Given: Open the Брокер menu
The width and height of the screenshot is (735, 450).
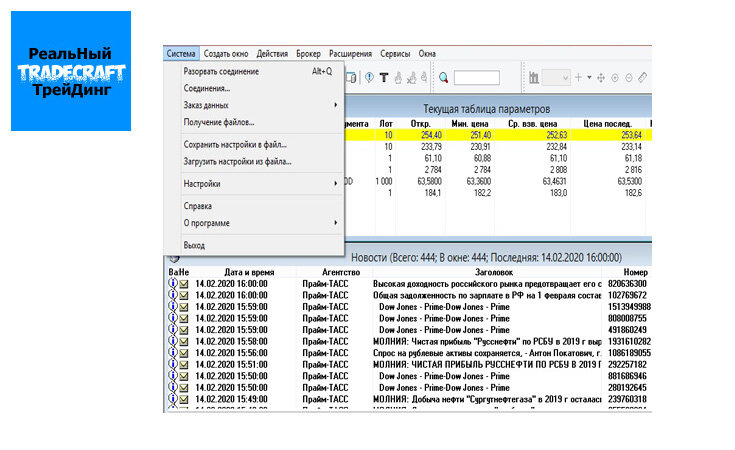Looking at the screenshot, I should pos(308,53).
